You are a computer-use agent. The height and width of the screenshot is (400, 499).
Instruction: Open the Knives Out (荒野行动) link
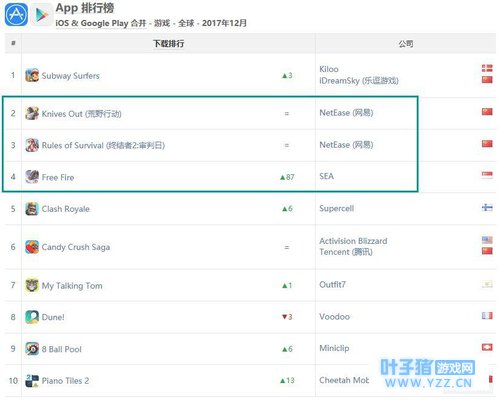pos(81,114)
